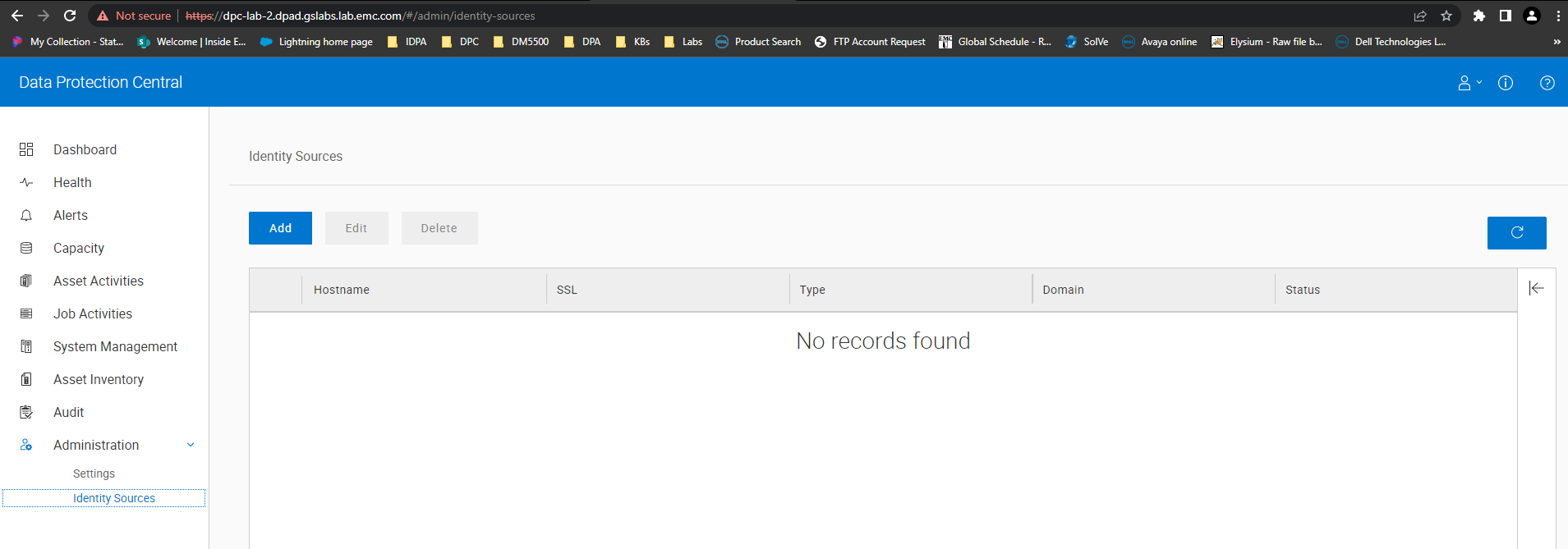1568x549 pixels.
Task: Open the DPA bookmark folder
Action: [582, 42]
